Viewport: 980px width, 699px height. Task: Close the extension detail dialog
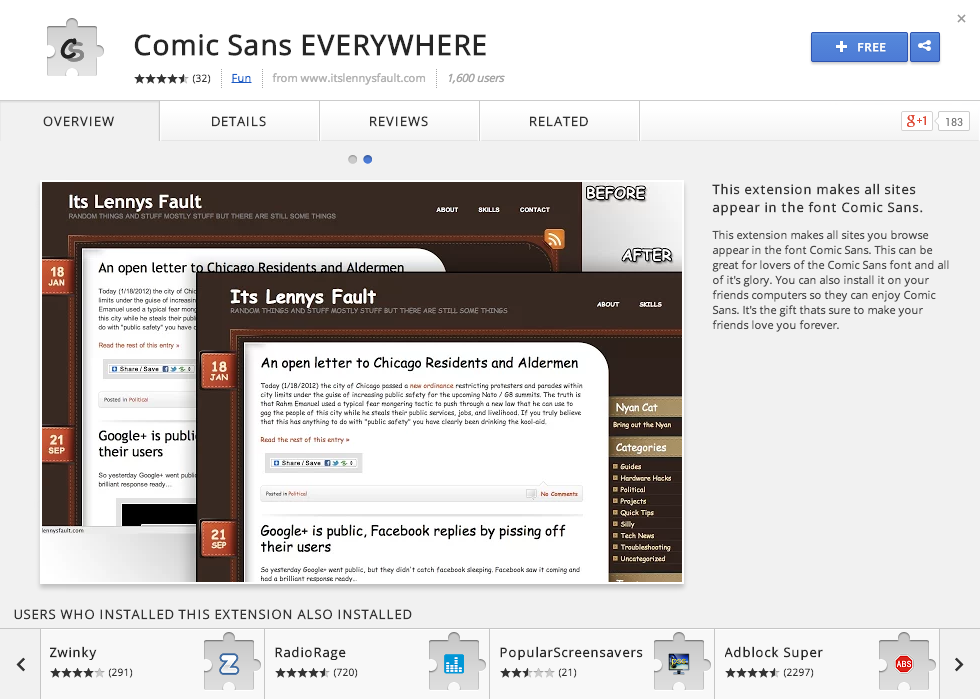(x=961, y=19)
